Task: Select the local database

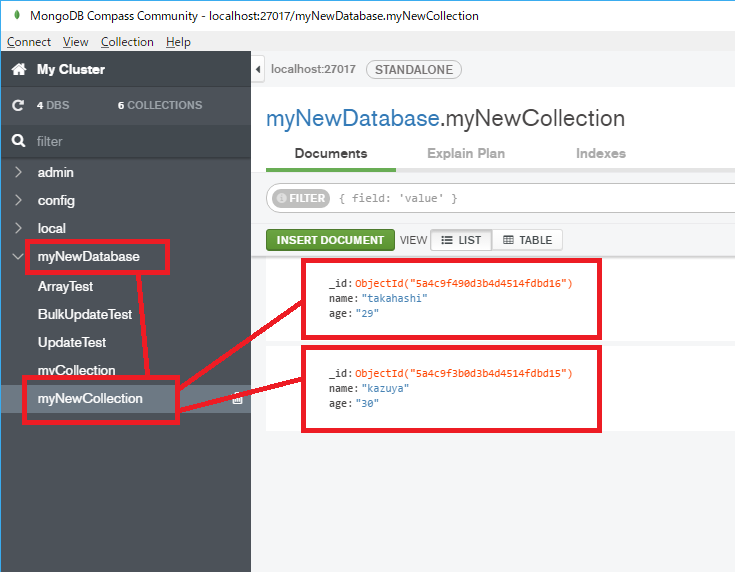Action: click(52, 228)
